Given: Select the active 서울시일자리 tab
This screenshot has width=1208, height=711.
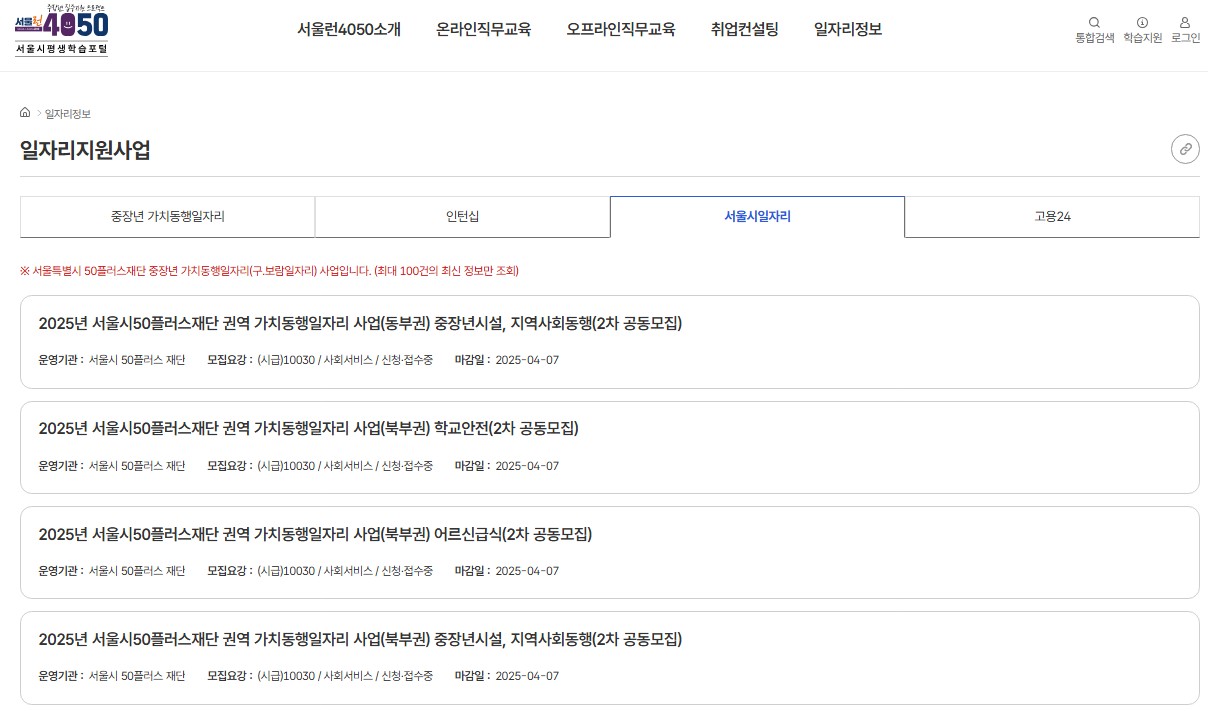Looking at the screenshot, I should [757, 217].
